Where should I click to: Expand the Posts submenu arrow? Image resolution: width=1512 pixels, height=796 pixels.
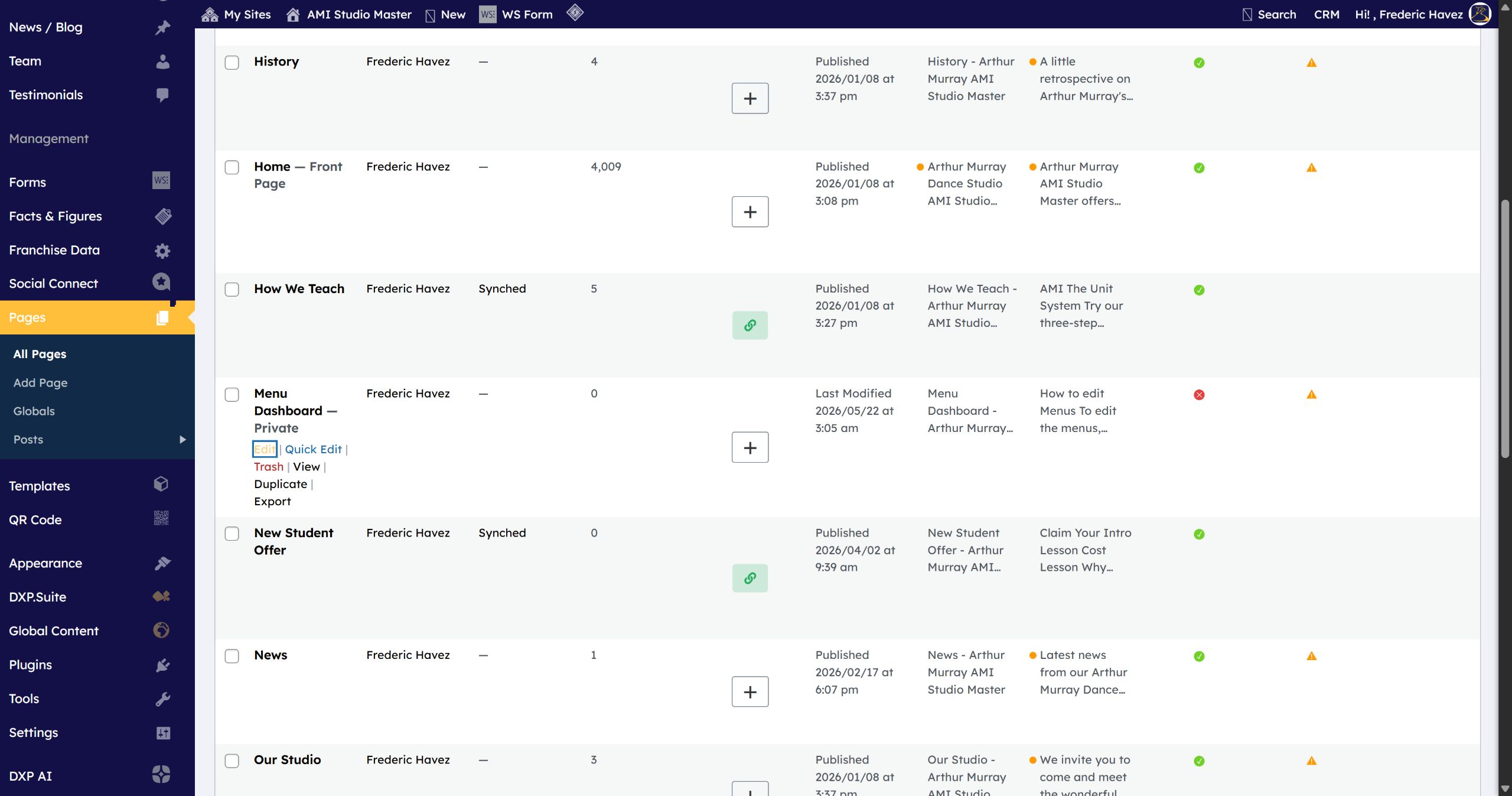coord(183,440)
